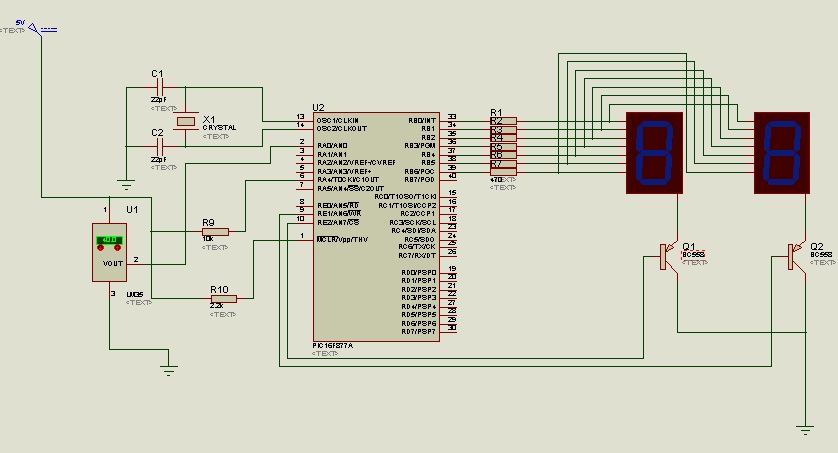The image size is (838, 453).
Task: Click the LM35 part label below U1
Action: tap(135, 294)
